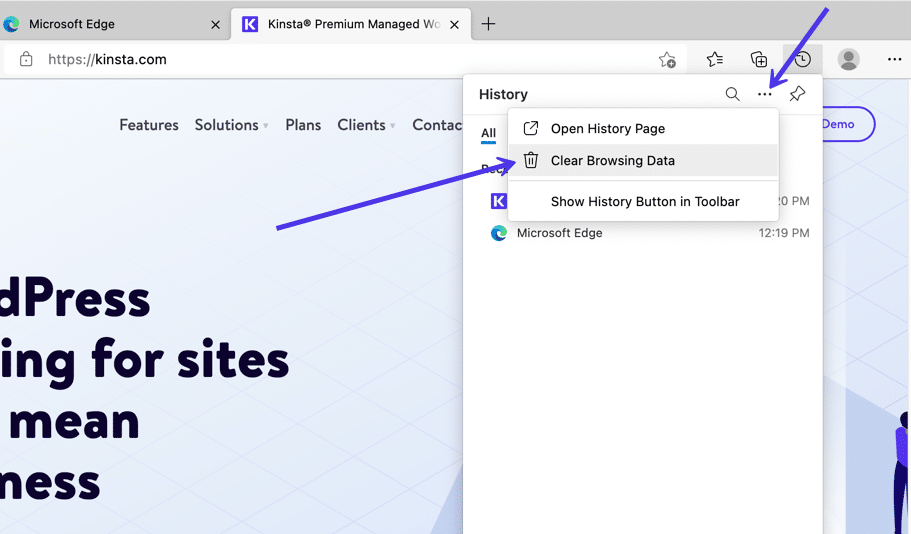Open the Favorites list icon
911x534 pixels.
coord(715,59)
